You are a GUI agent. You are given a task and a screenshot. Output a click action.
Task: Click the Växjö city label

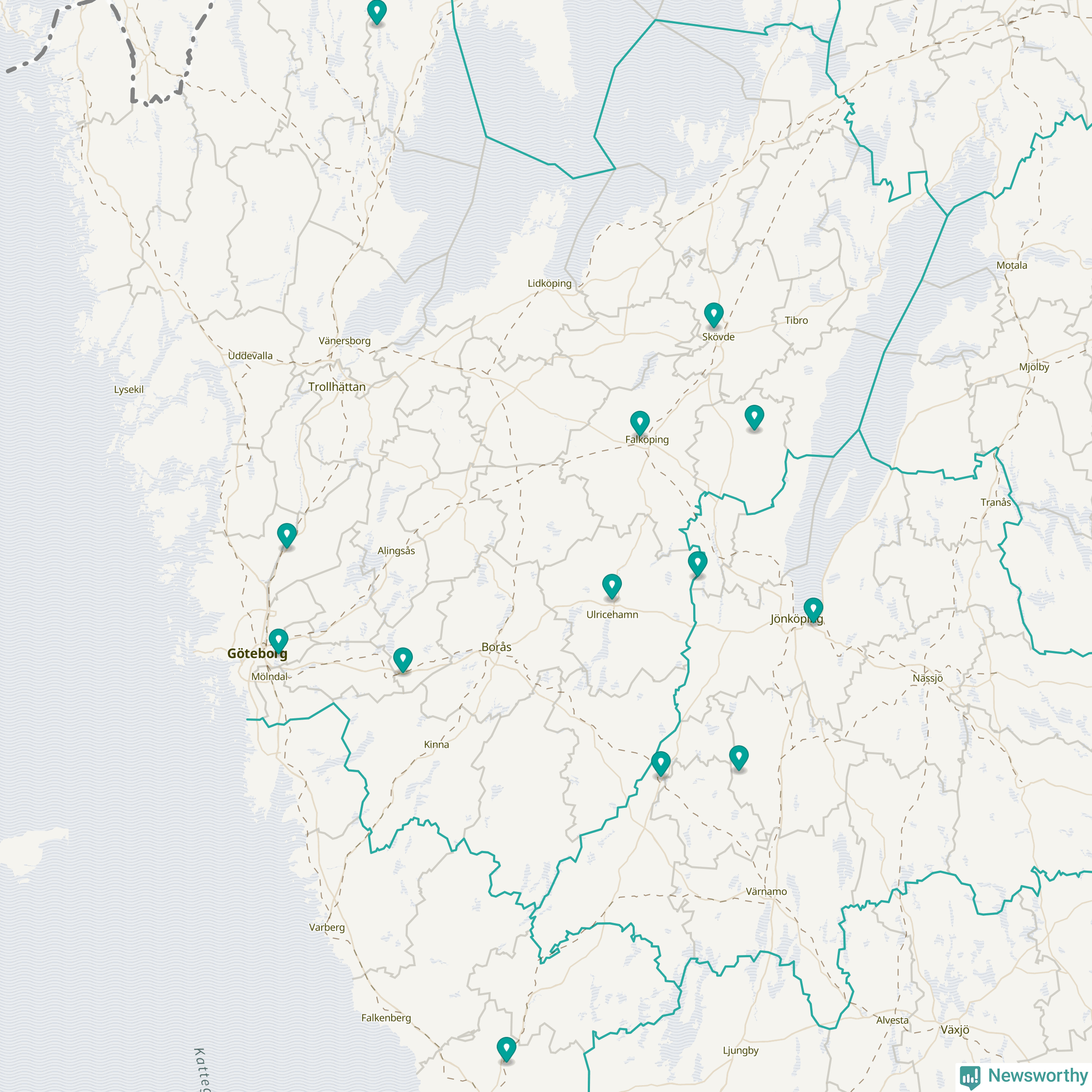(x=955, y=1030)
